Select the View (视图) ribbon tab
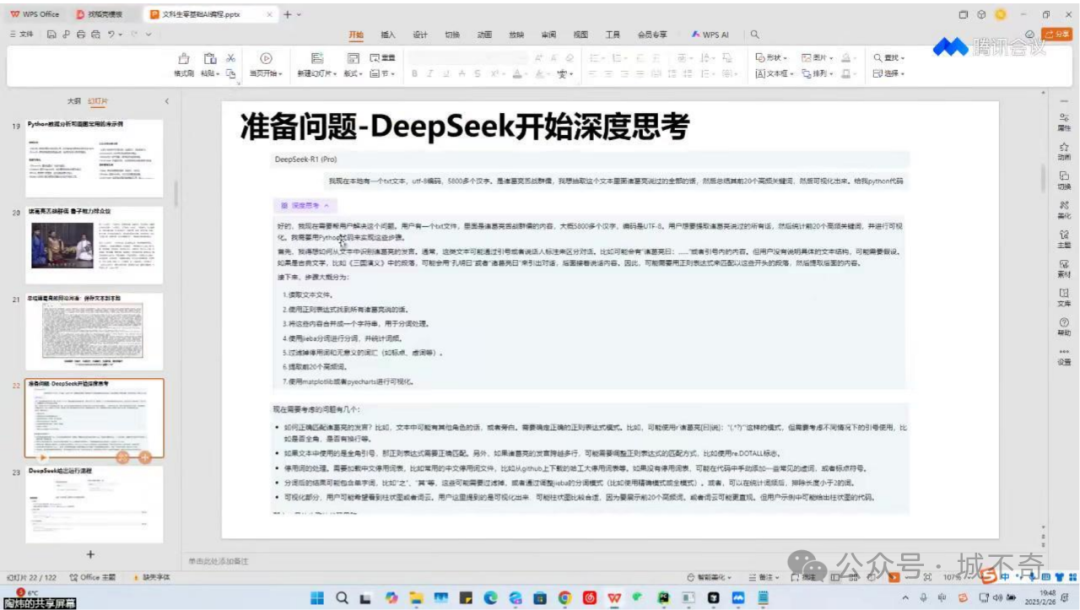 point(581,34)
